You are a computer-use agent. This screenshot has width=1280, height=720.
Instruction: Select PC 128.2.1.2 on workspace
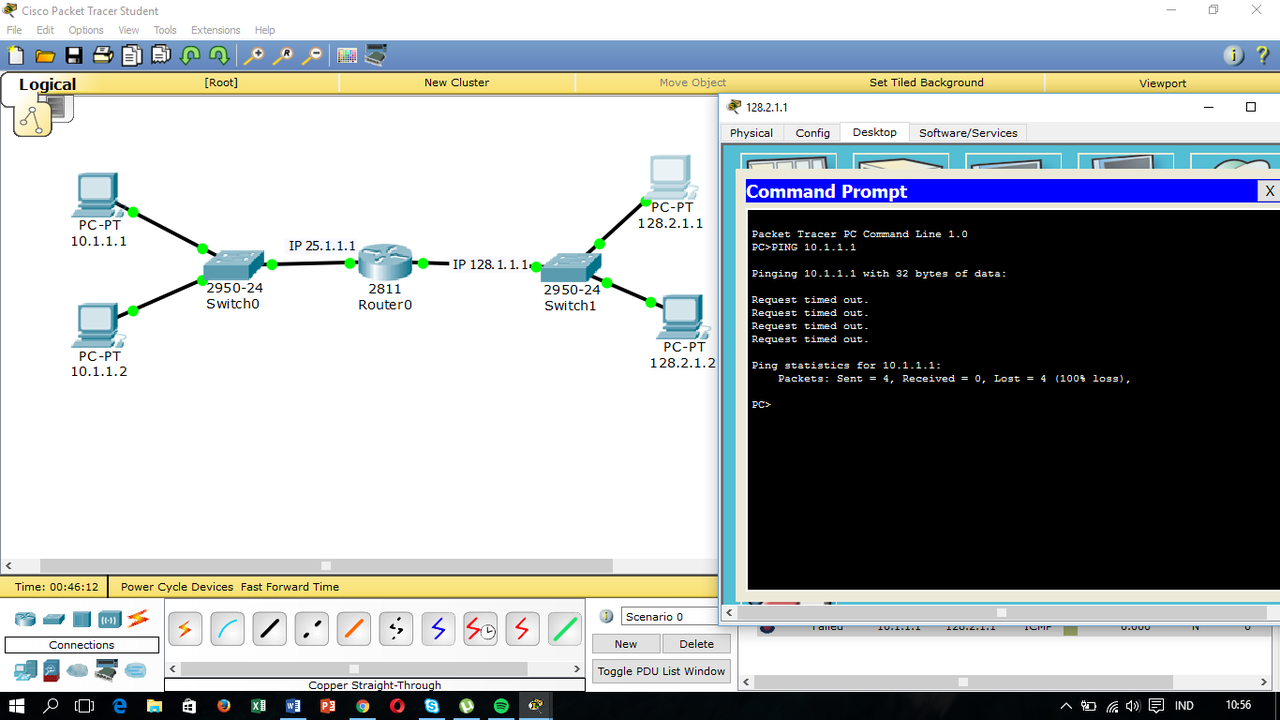683,318
